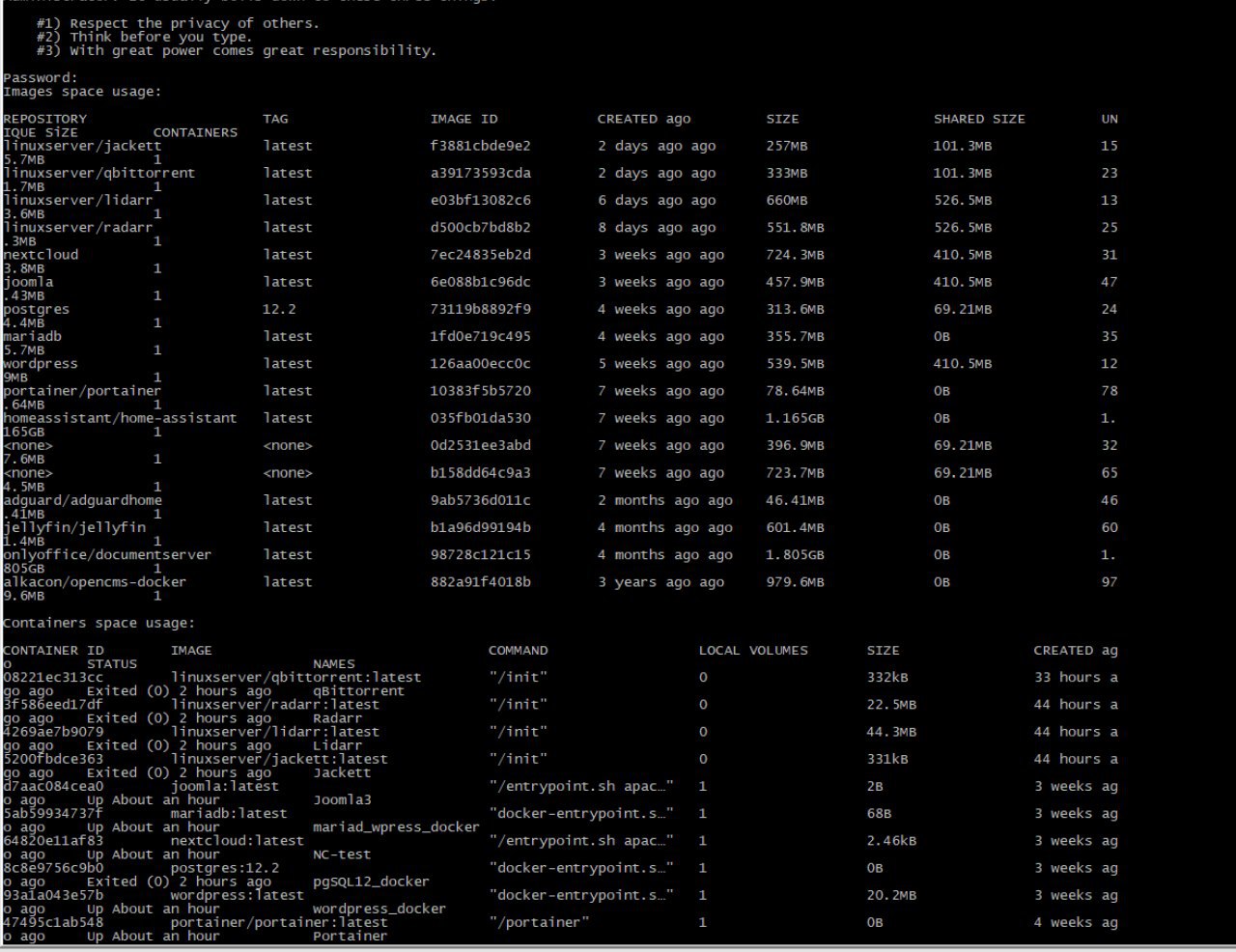Select homeassistant/home-assistant repository name
Viewport: 1236px width, 952px height.
pos(120,418)
